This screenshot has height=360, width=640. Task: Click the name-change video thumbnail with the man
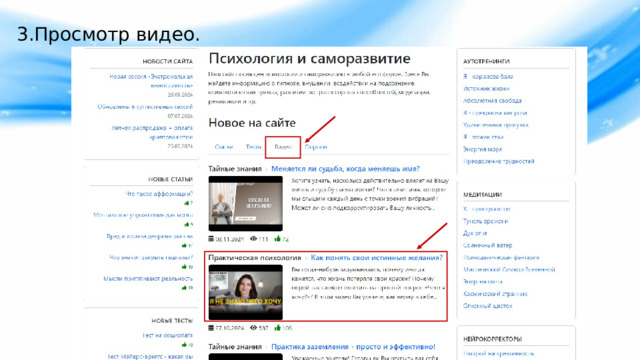[245, 203]
